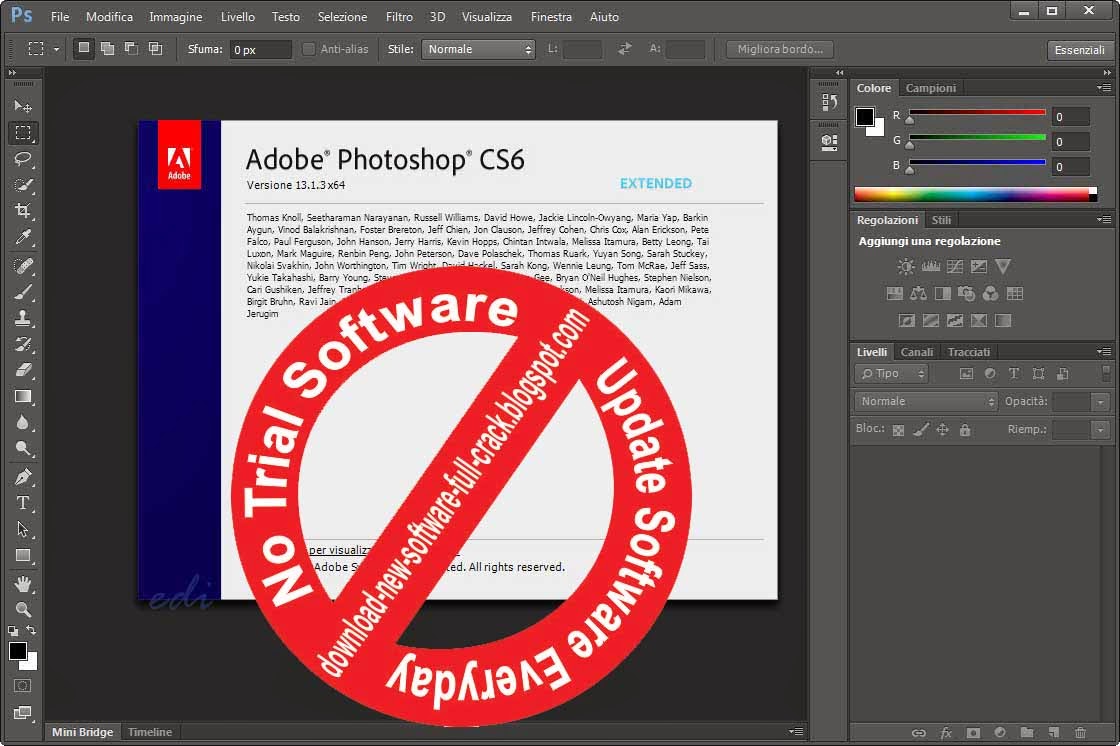Image resolution: width=1120 pixels, height=746 pixels.
Task: Open the 3D panel cube icon
Action: pos(829,141)
